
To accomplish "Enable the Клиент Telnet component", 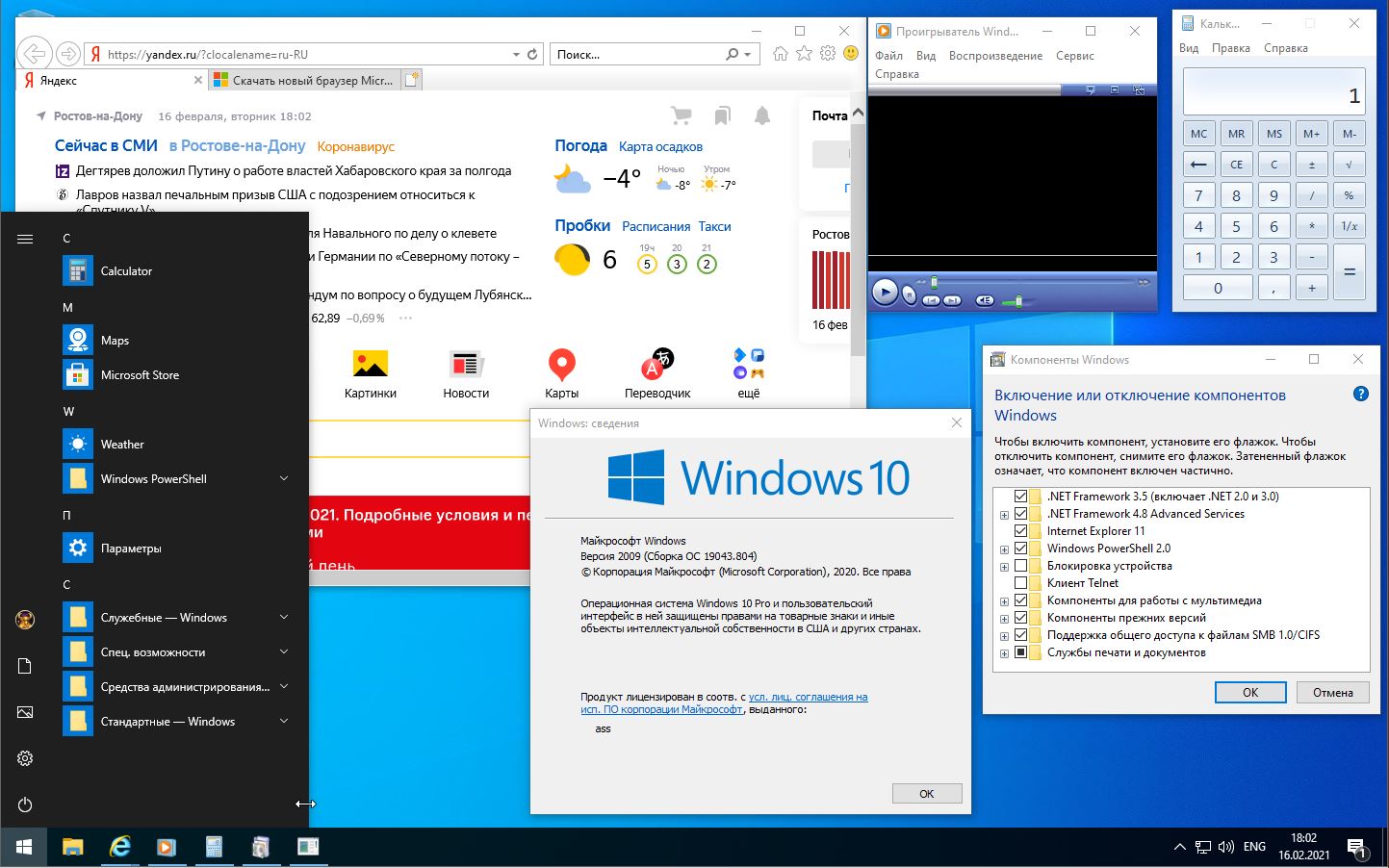I will (1020, 583).
